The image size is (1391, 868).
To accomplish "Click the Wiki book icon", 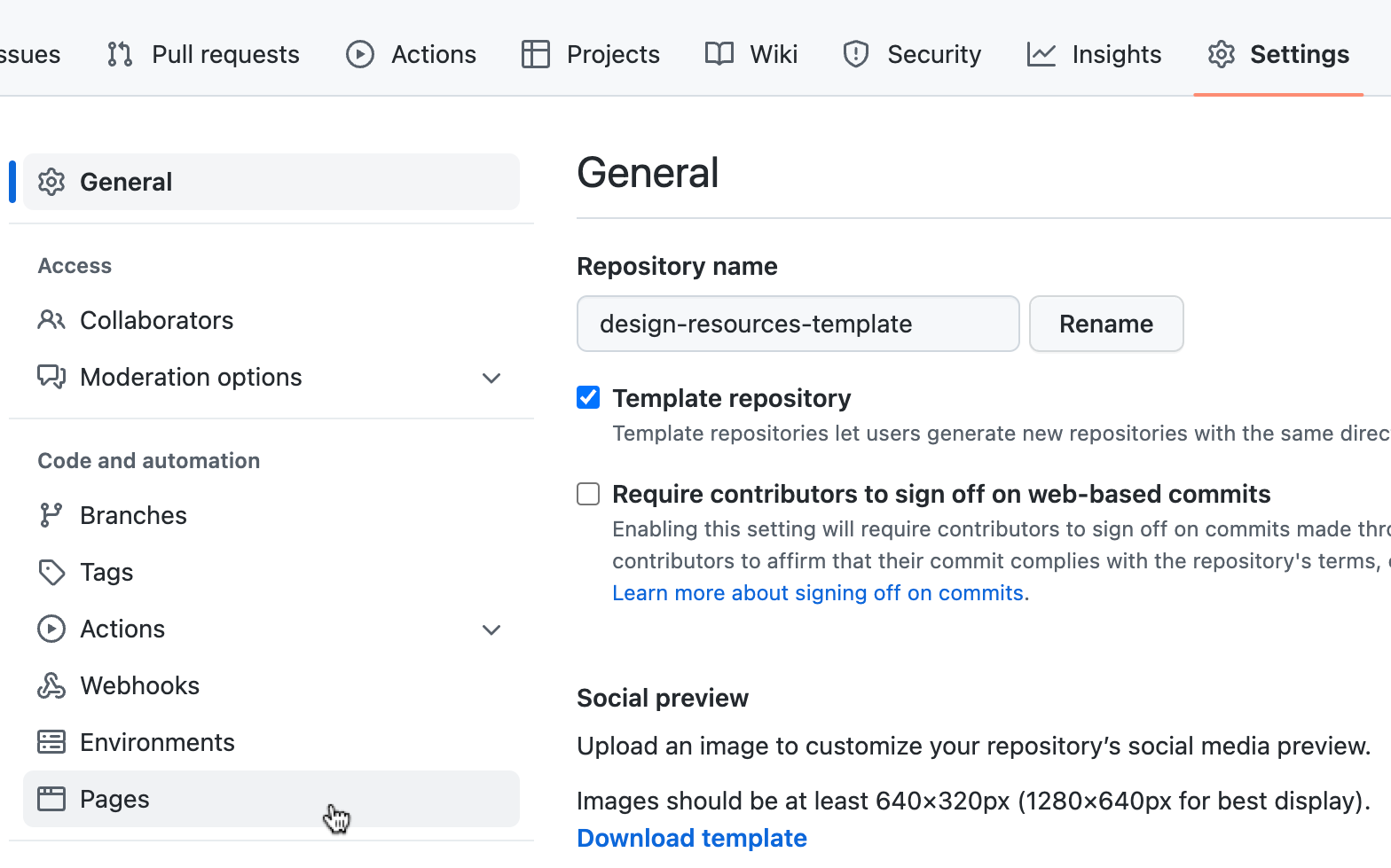I will click(719, 54).
